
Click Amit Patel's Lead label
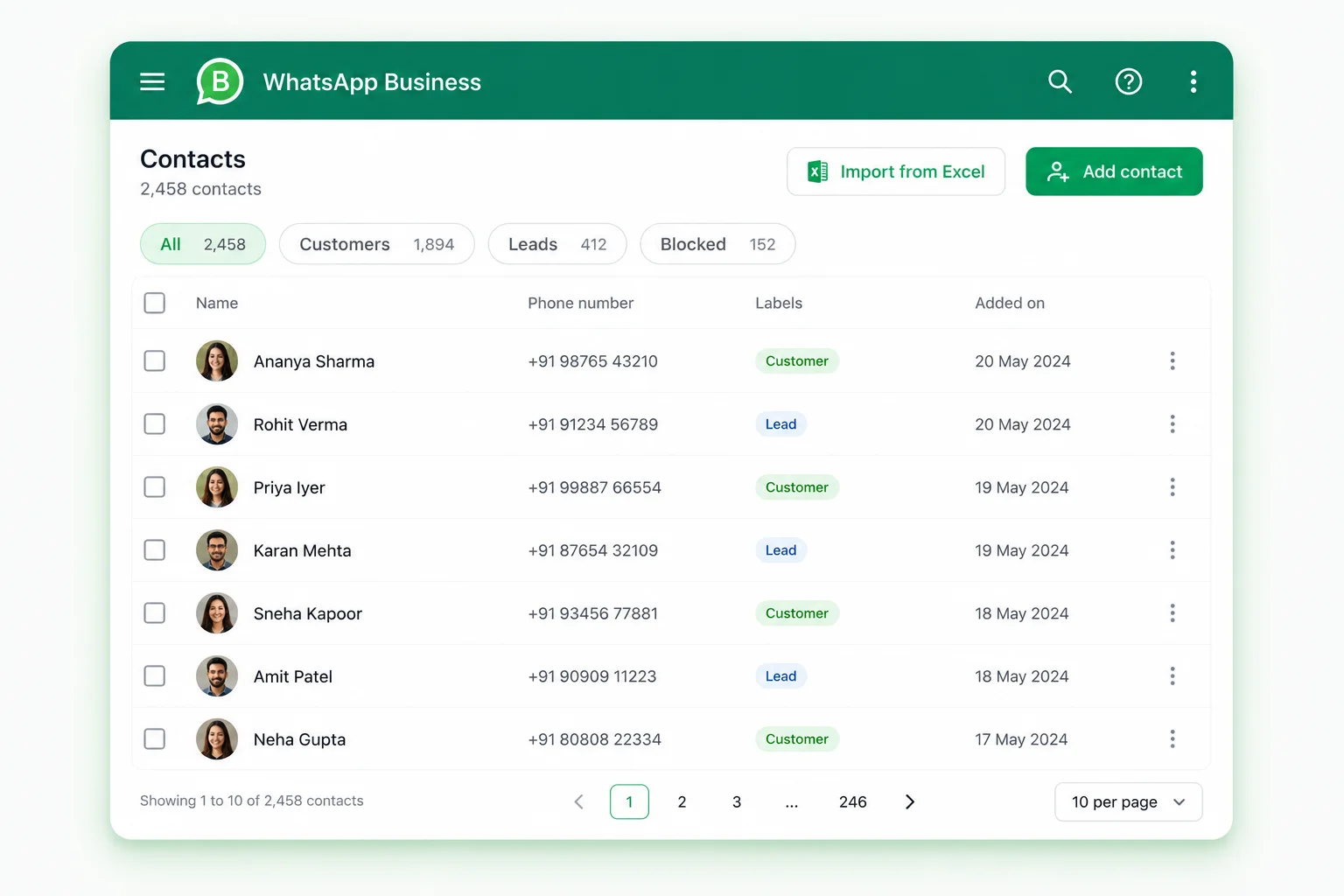pos(781,676)
